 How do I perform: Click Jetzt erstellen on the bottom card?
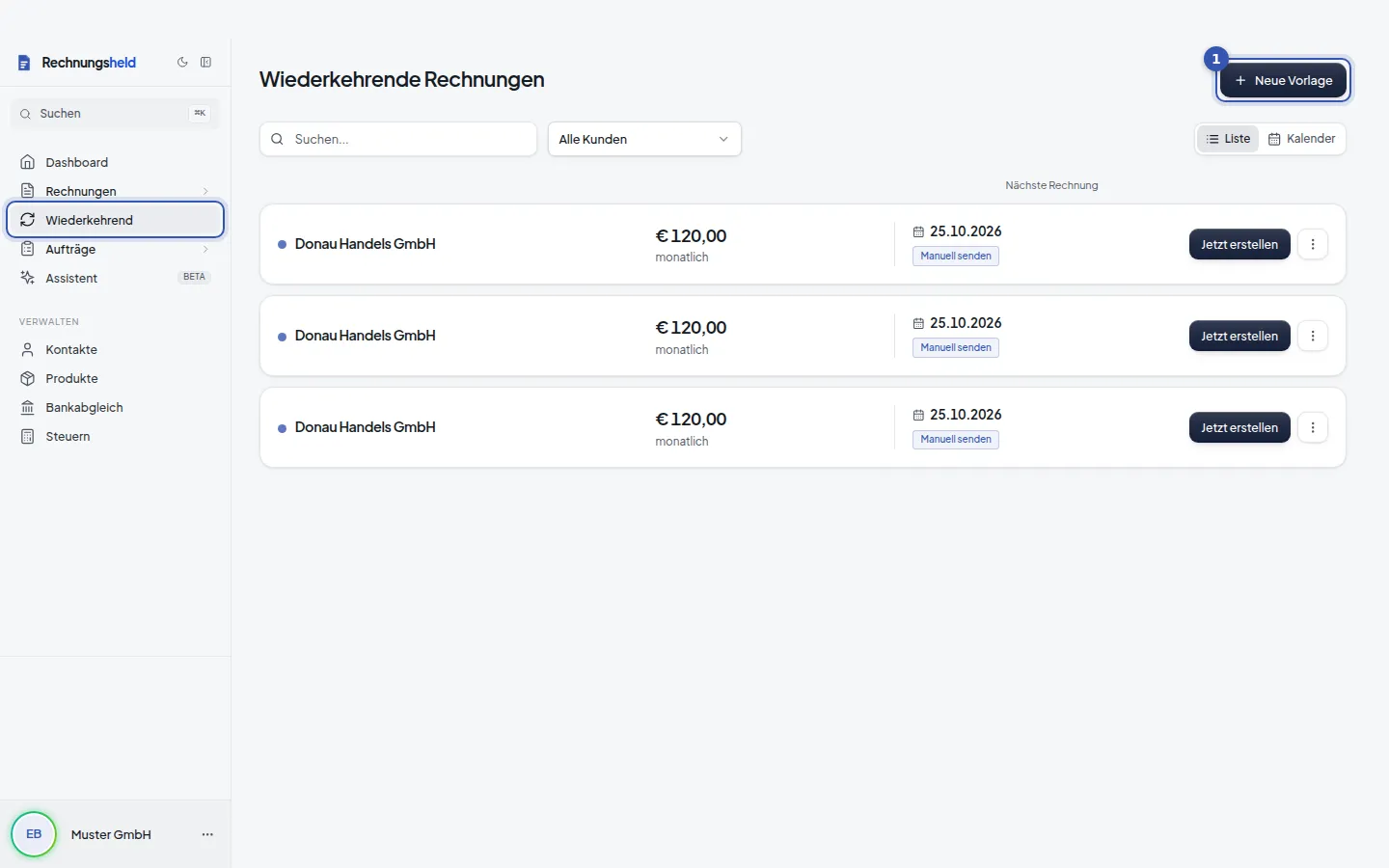[1239, 427]
